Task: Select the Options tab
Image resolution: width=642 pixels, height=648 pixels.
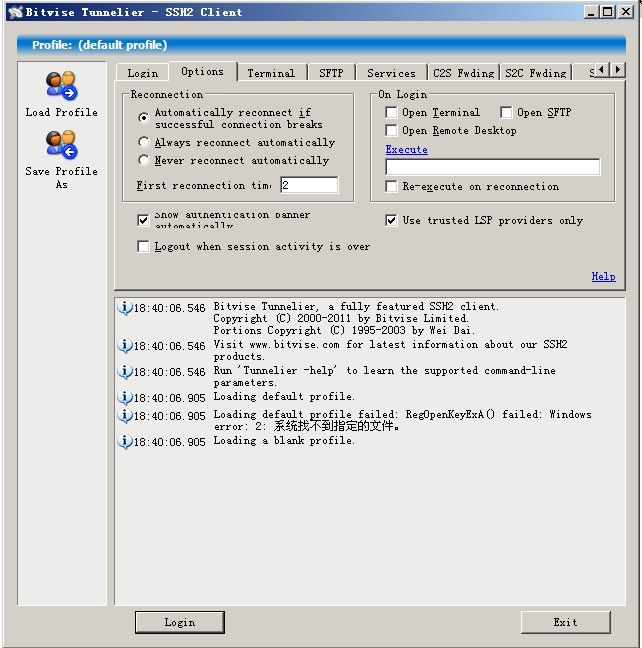Action: click(x=203, y=71)
